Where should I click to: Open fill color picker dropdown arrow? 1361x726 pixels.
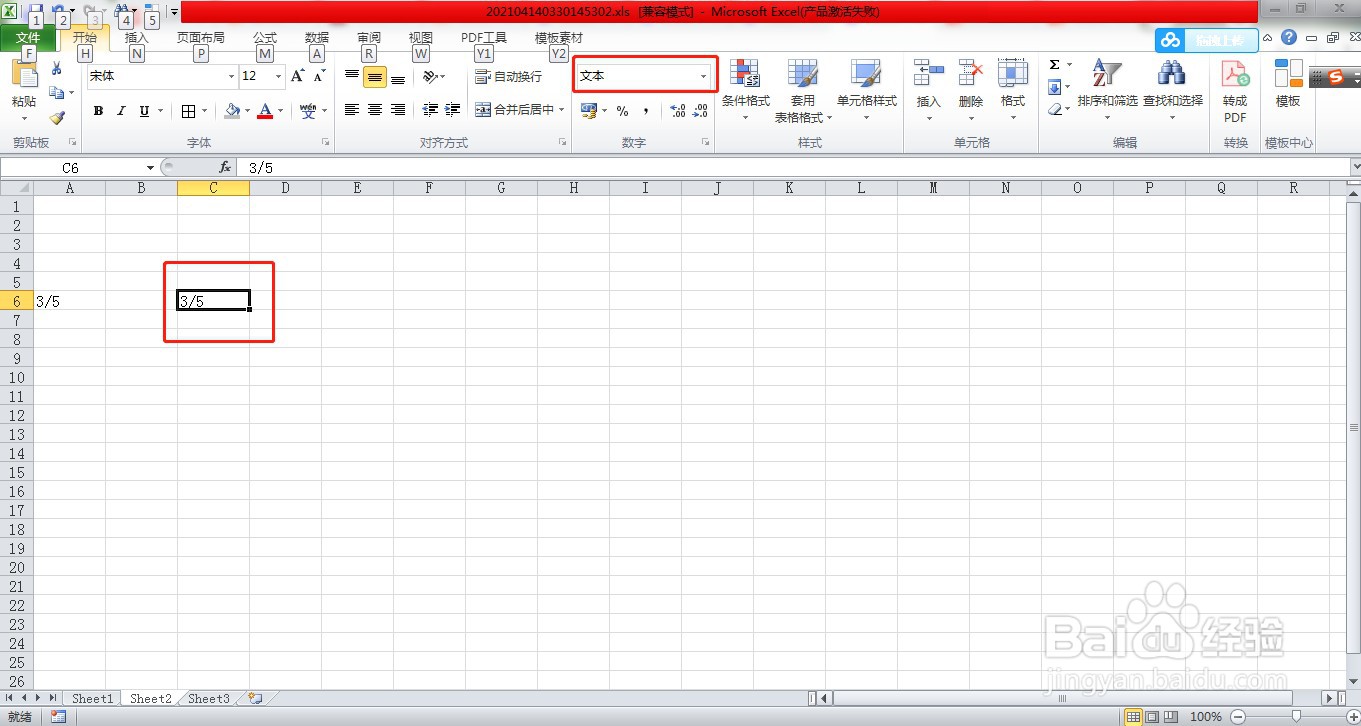(248, 111)
